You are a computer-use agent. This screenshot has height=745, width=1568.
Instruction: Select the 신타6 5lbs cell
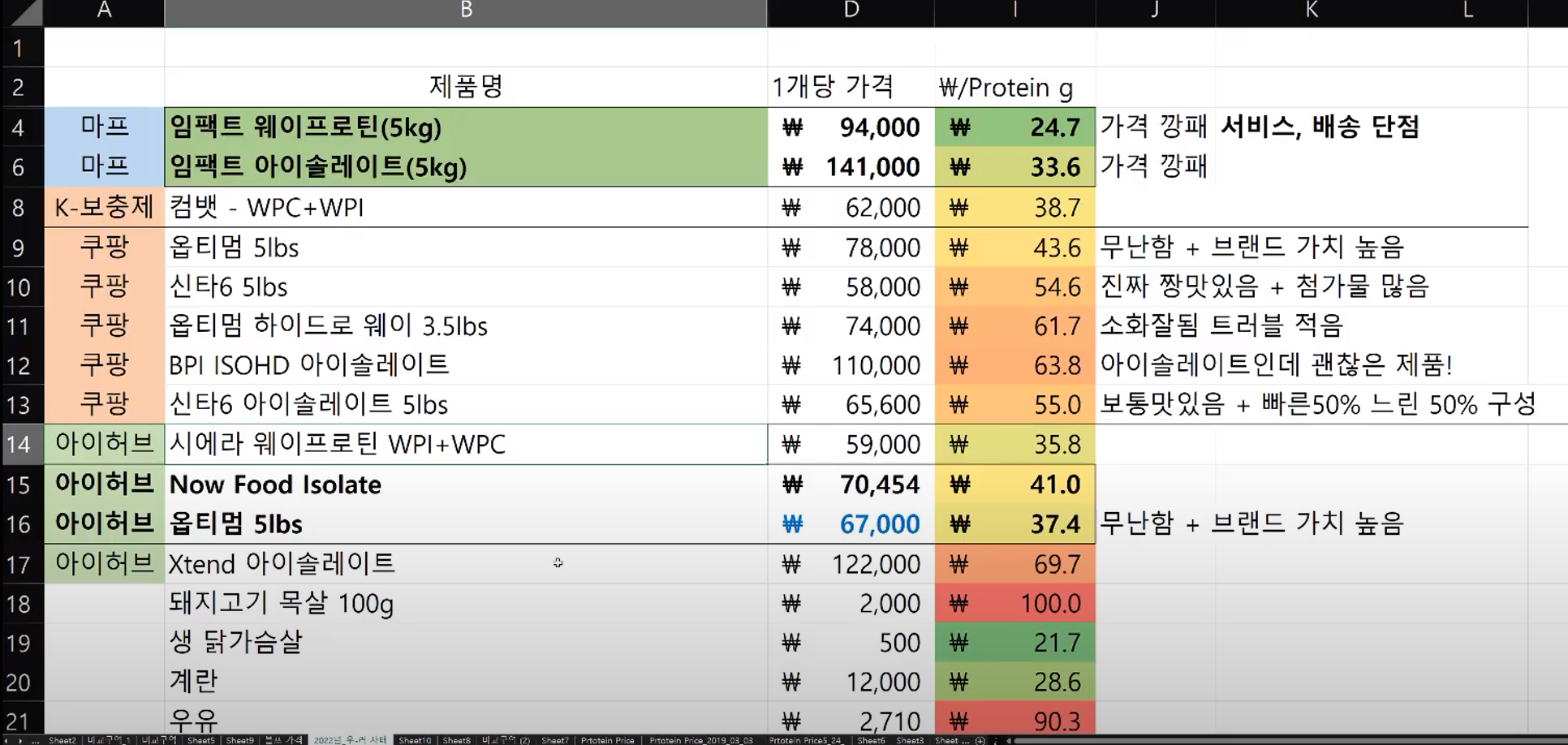pos(466,287)
